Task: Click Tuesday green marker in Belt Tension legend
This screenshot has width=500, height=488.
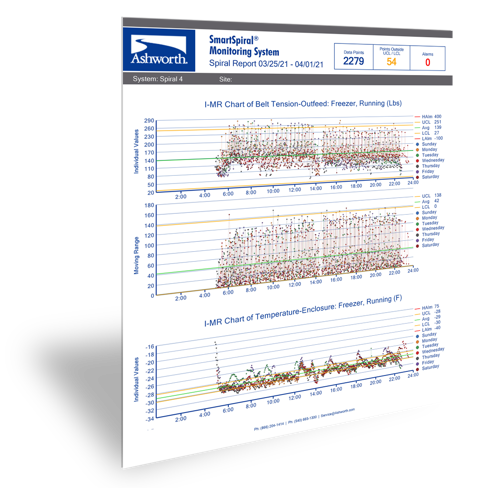Action: (417, 155)
